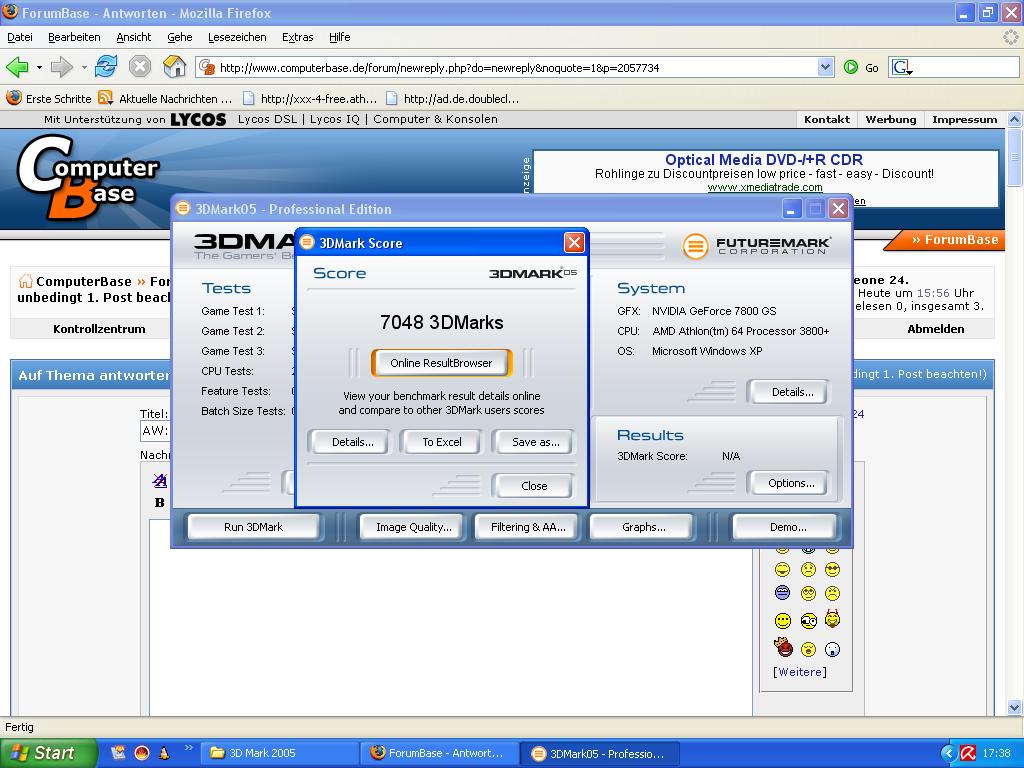1024x768 pixels.
Task: Click the Online ResultBrowser button
Action: (x=441, y=363)
